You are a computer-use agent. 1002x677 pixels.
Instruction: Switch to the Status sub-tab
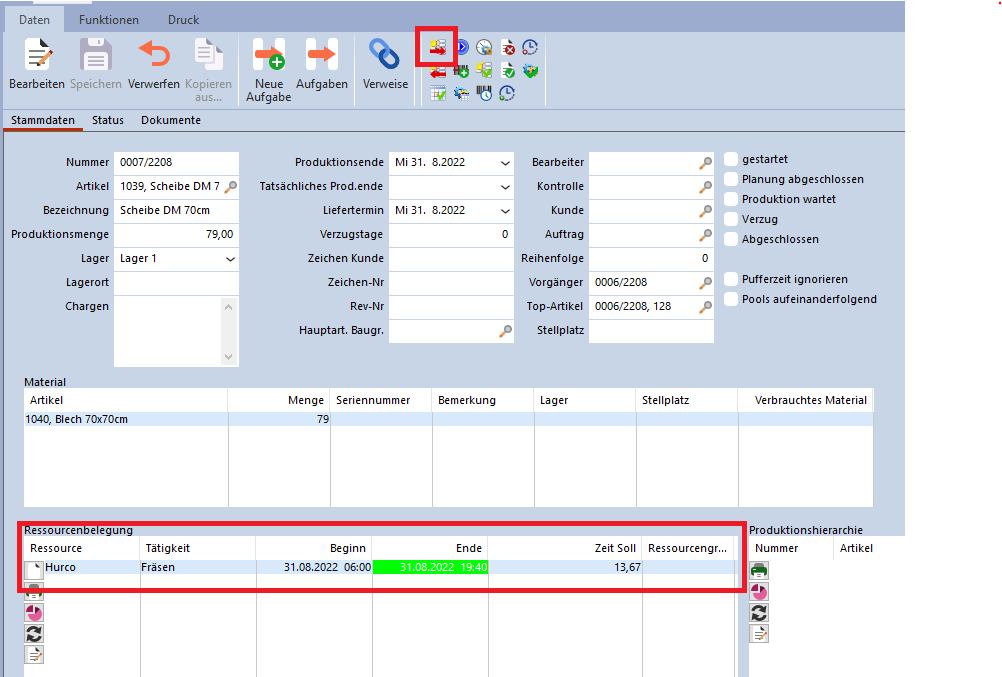pos(108,120)
